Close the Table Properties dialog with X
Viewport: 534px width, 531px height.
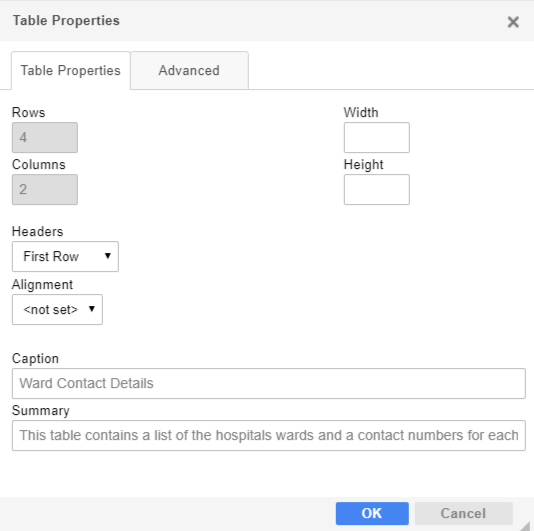coord(513,22)
